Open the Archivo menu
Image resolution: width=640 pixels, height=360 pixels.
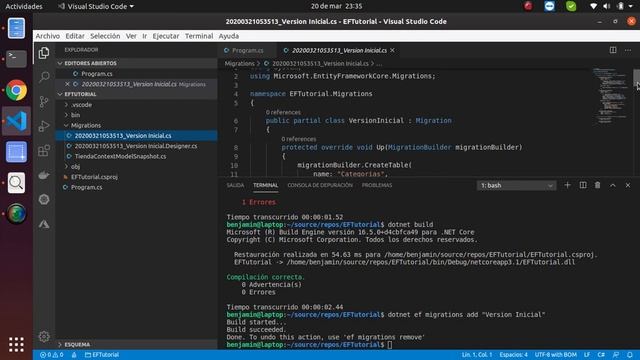point(47,36)
